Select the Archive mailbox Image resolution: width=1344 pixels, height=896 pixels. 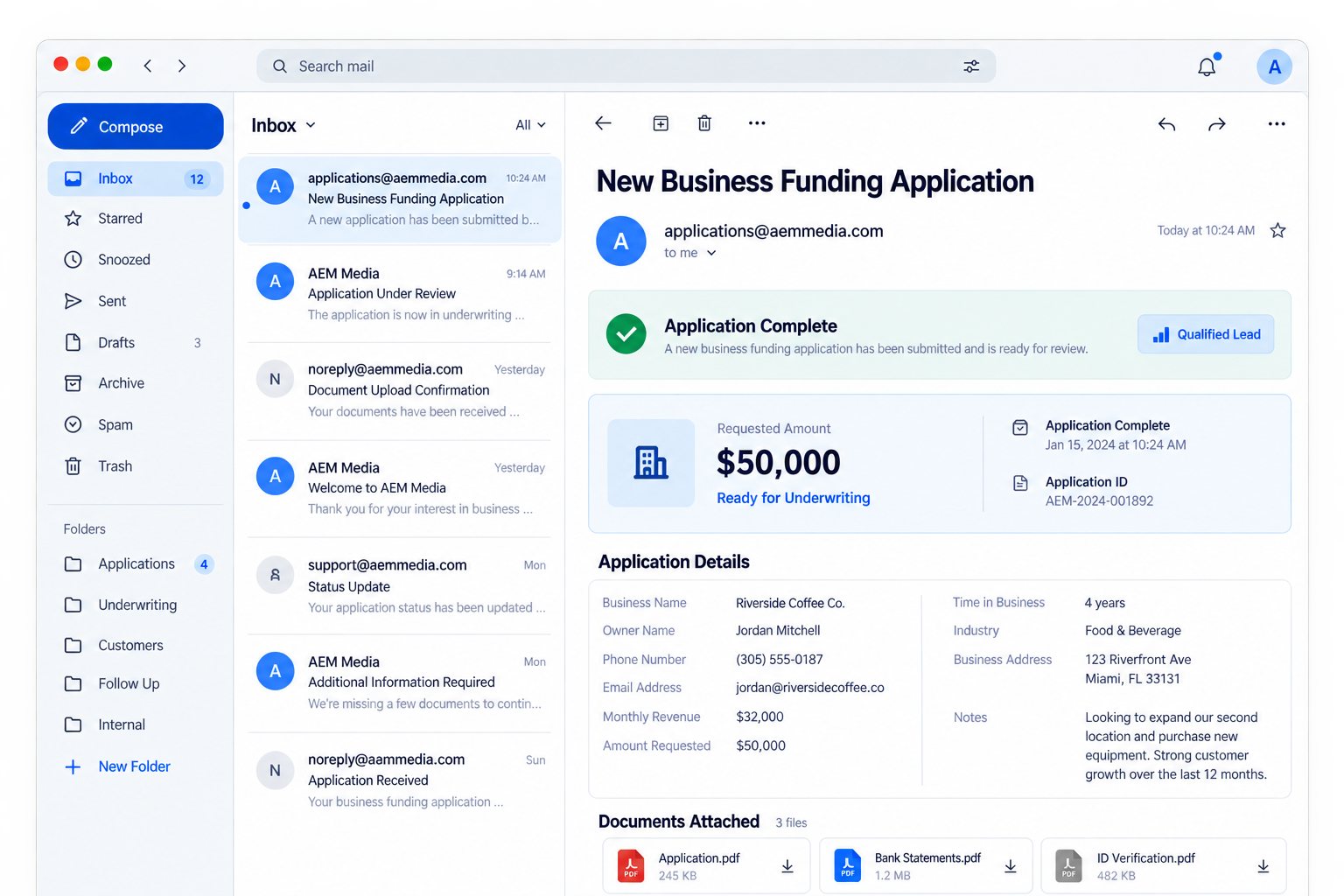tap(136, 383)
